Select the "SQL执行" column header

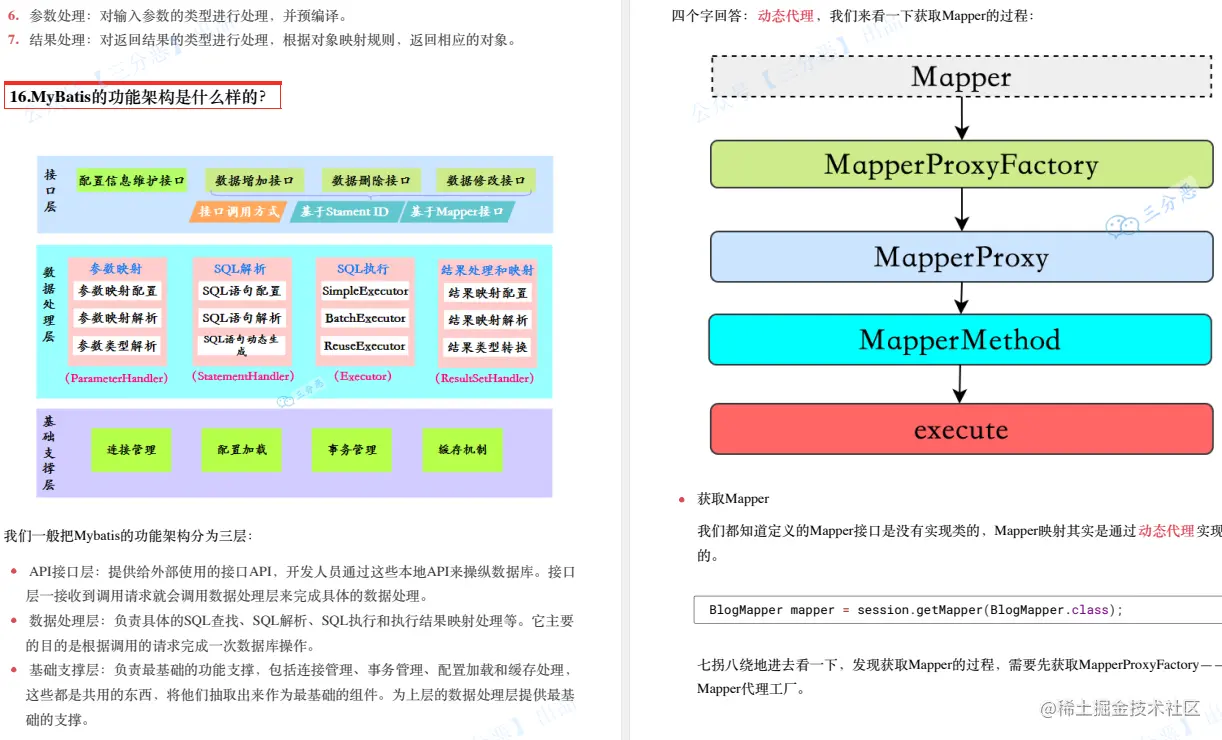pyautogui.click(x=362, y=269)
